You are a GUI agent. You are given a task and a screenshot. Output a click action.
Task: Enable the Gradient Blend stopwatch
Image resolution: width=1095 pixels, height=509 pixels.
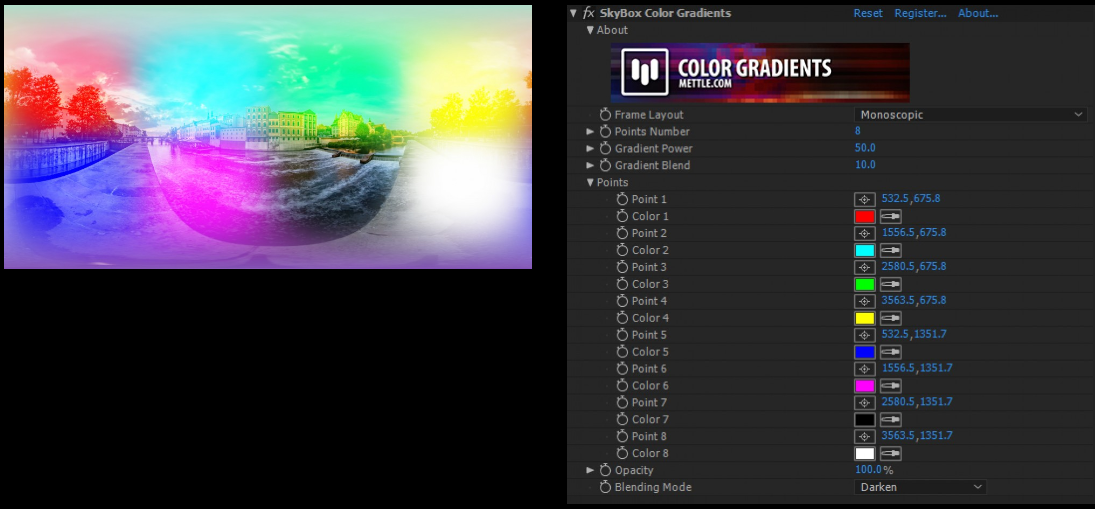tap(605, 165)
